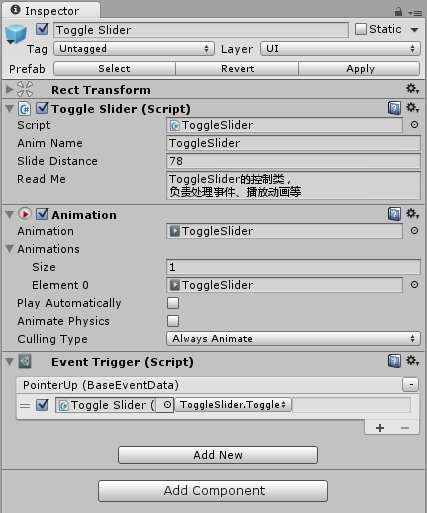Click the Event Trigger (Script) title

point(122,362)
